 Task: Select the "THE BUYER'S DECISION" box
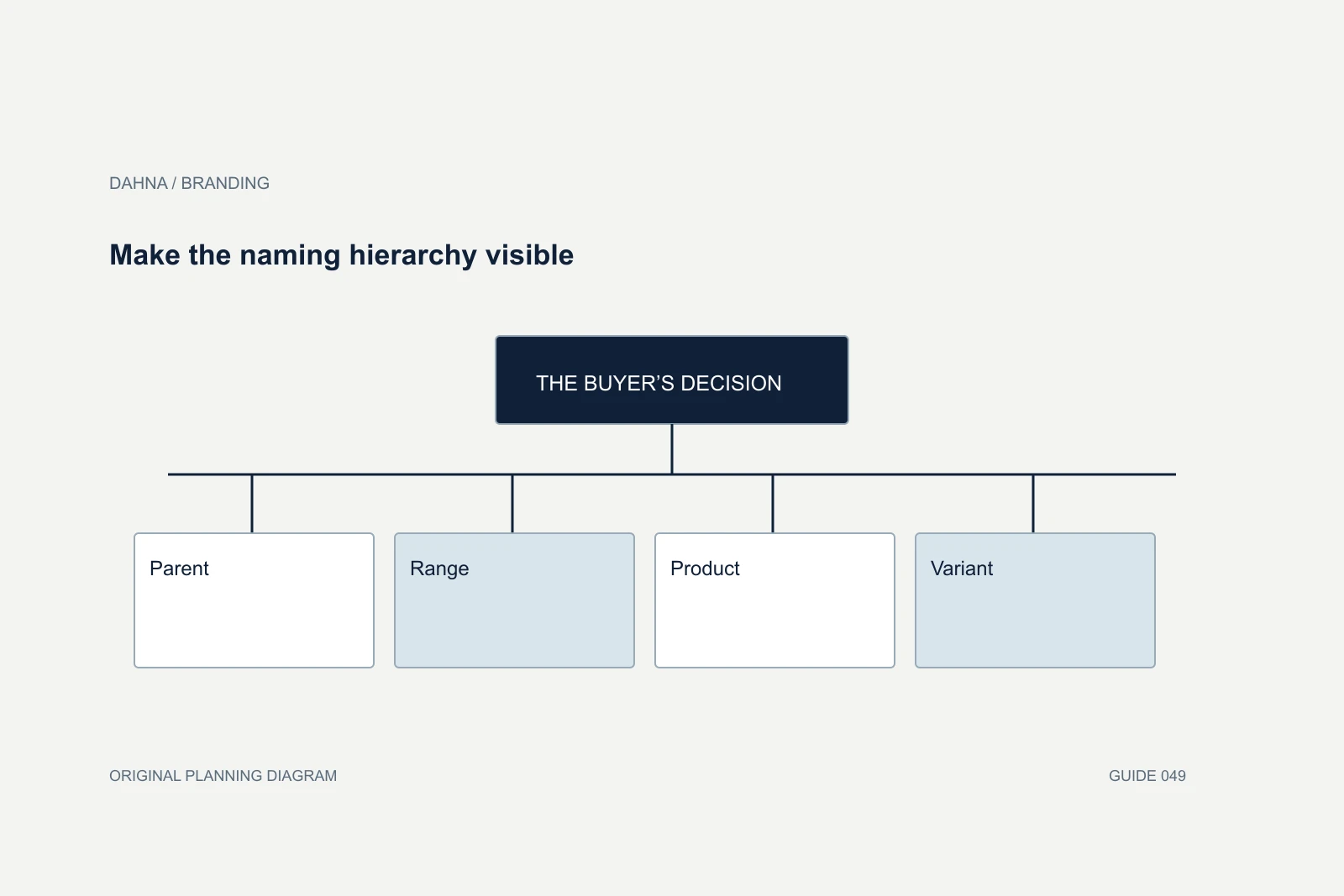tap(672, 380)
